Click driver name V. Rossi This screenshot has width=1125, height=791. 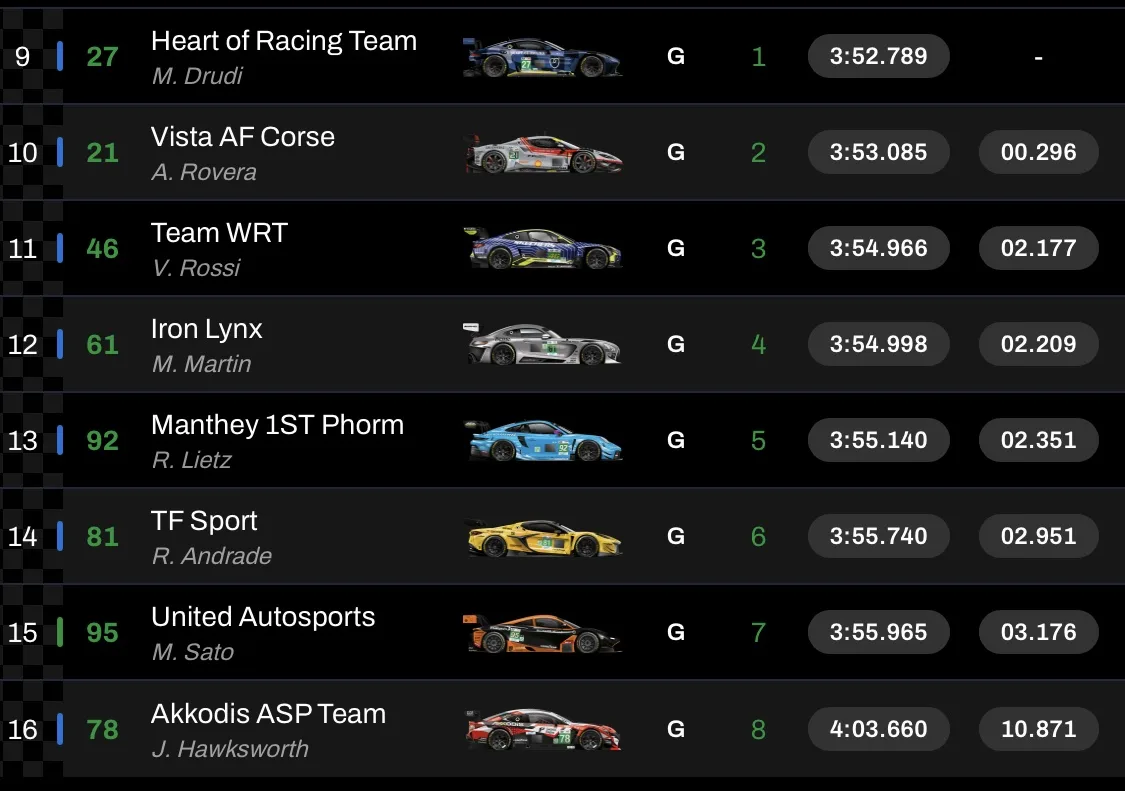point(196,268)
